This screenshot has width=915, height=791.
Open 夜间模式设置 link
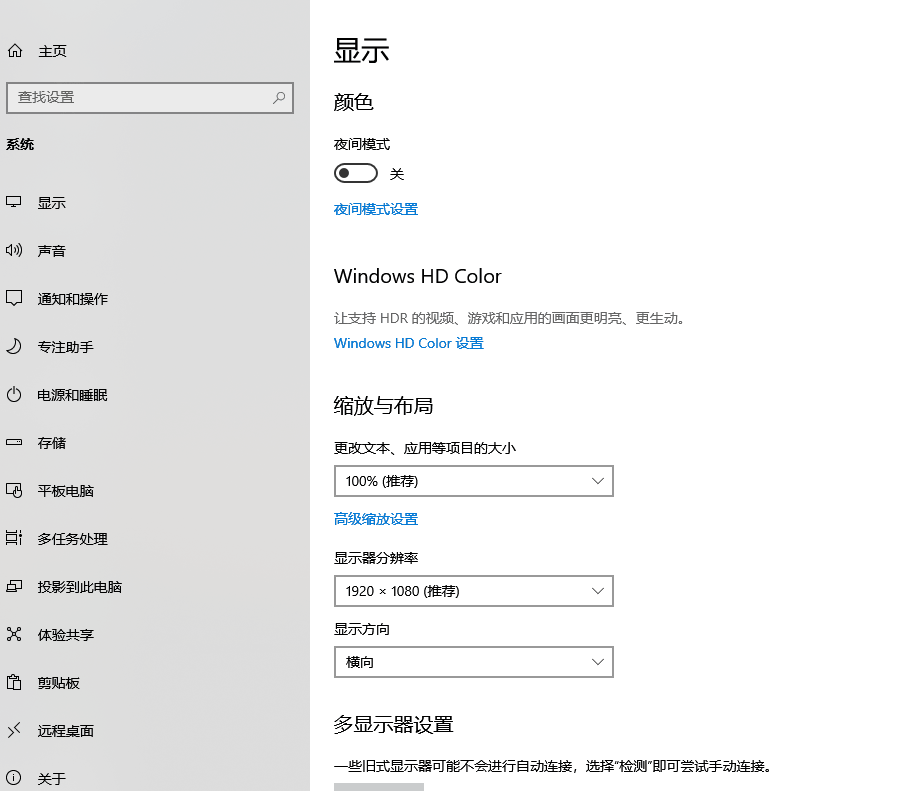point(375,209)
